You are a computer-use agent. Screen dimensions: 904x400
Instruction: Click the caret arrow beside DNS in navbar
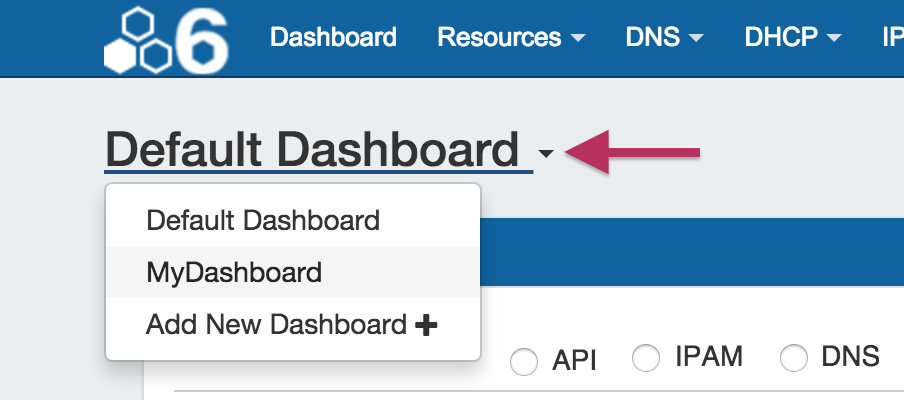tap(697, 39)
